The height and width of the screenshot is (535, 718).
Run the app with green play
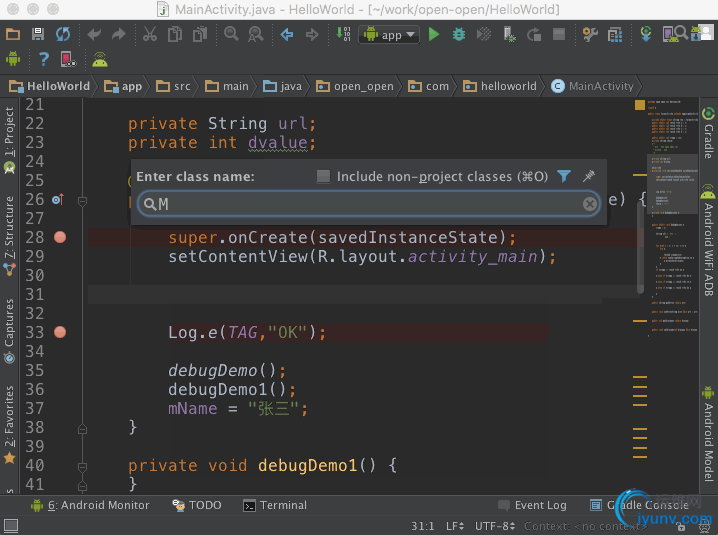point(434,34)
